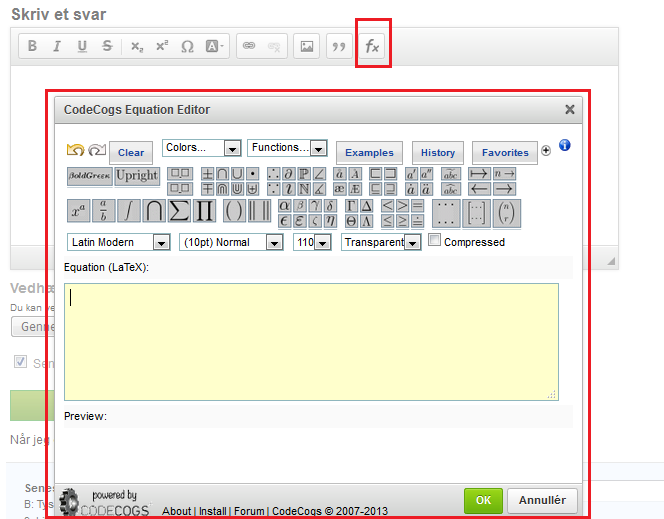Open the History tab
Viewport: 664px width, 519px height.
438,152
